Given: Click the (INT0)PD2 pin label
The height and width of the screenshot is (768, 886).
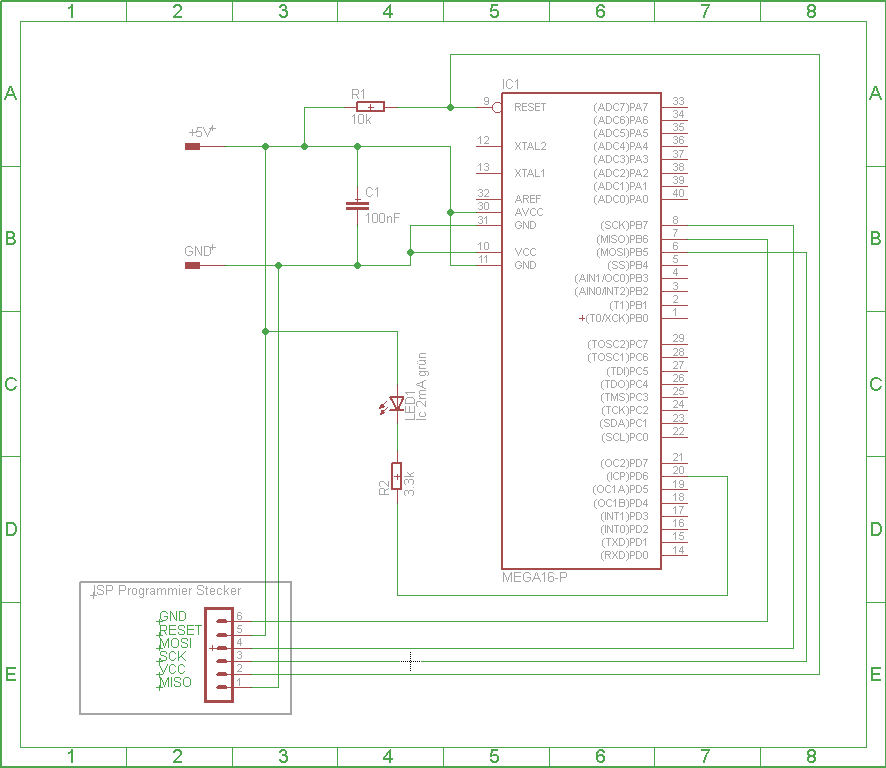Looking at the screenshot, I should point(624,530).
